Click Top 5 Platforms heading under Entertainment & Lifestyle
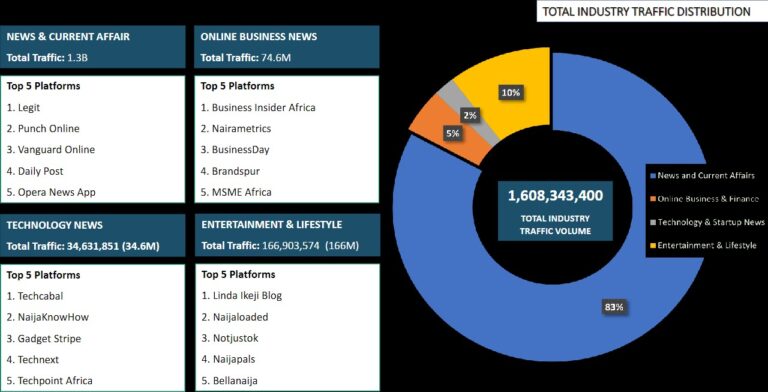The image size is (768, 392). [x=239, y=274]
